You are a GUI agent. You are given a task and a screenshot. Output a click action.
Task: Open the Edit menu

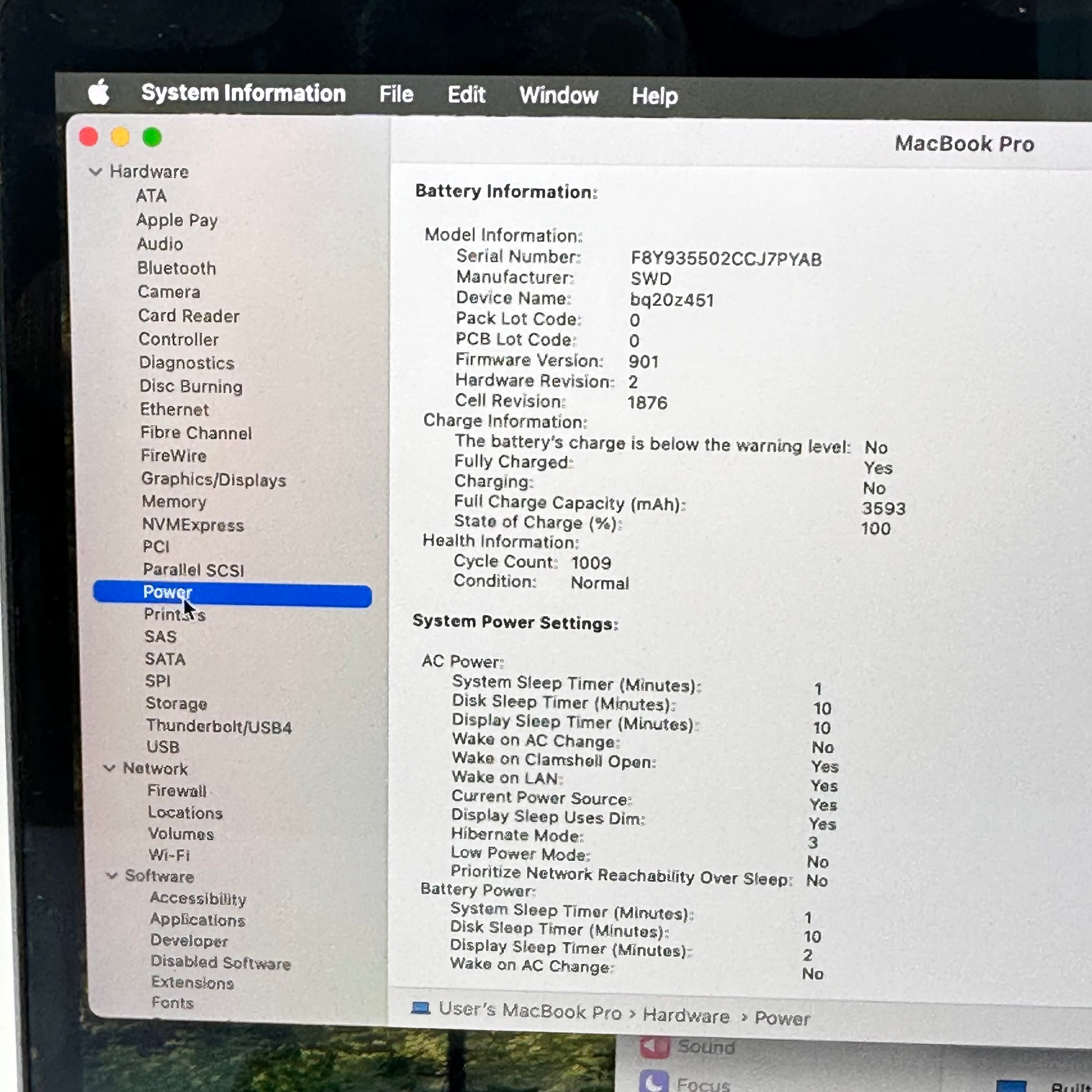pos(466,95)
